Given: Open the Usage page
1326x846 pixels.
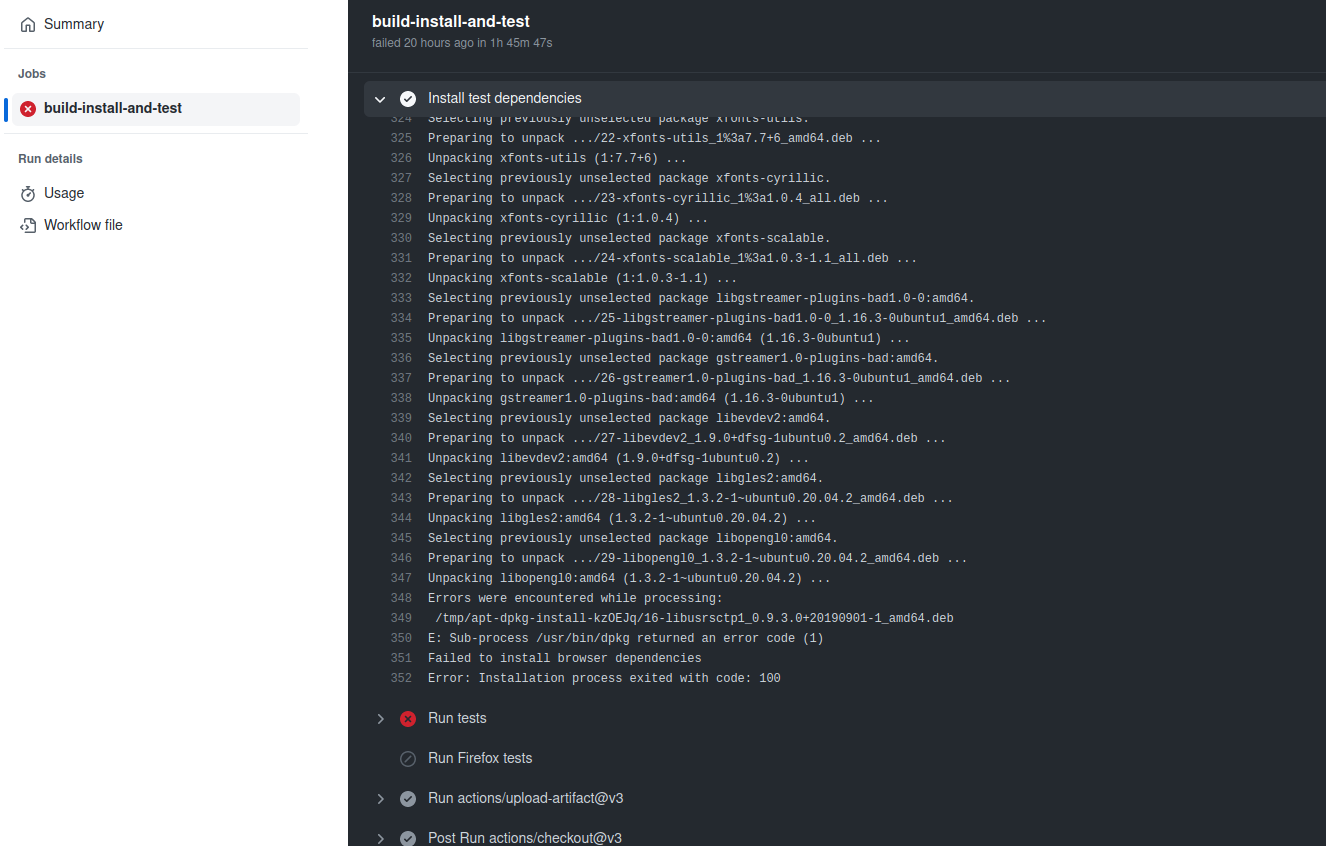Looking at the screenshot, I should (64, 193).
